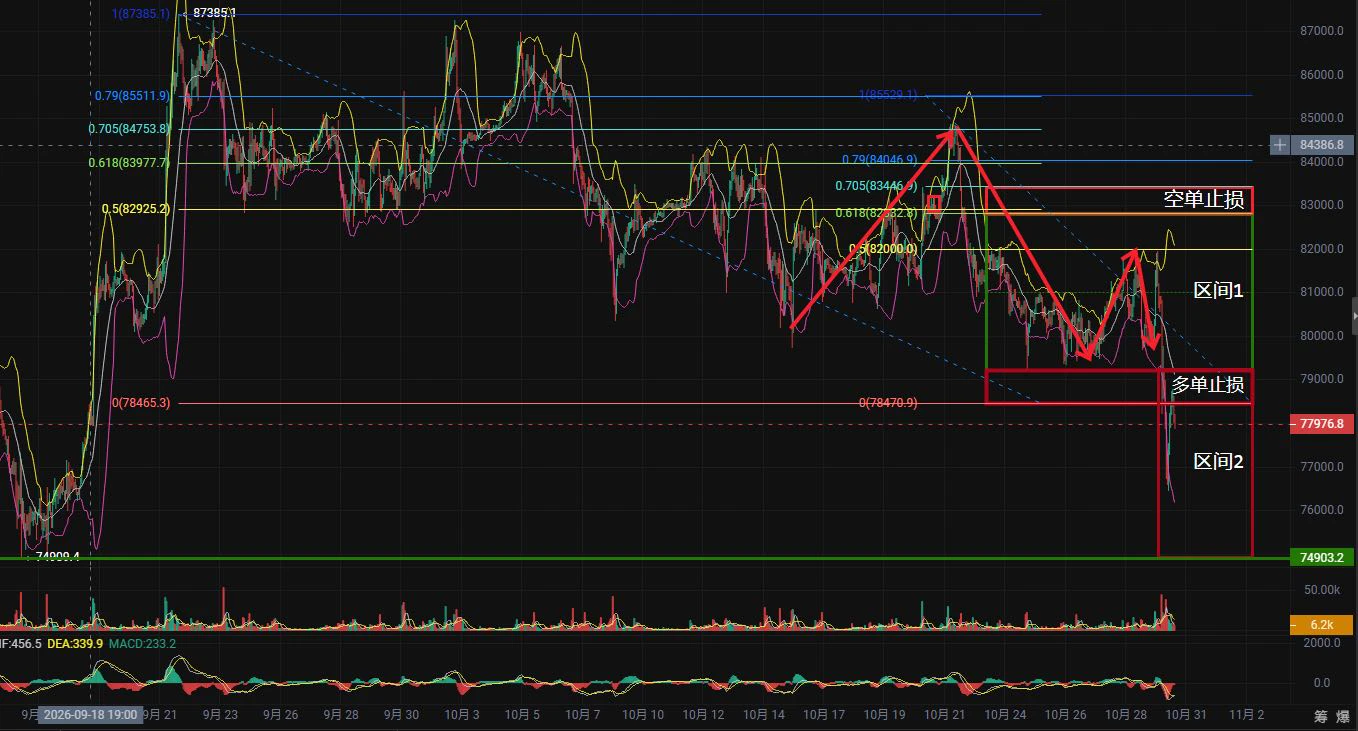Select the 多单止损 annotation label

[x=1208, y=385]
